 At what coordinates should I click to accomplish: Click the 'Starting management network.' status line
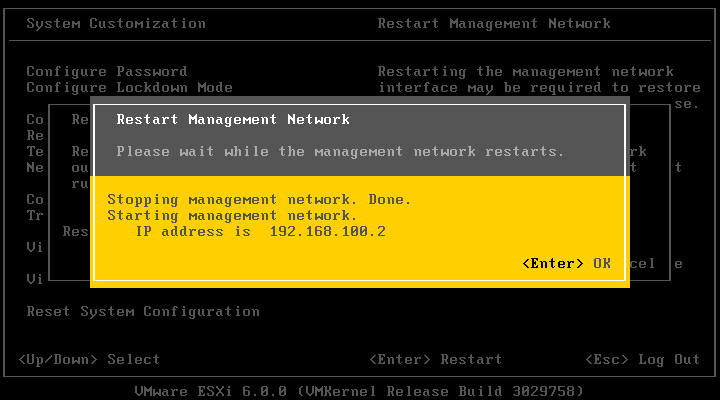pos(232,216)
